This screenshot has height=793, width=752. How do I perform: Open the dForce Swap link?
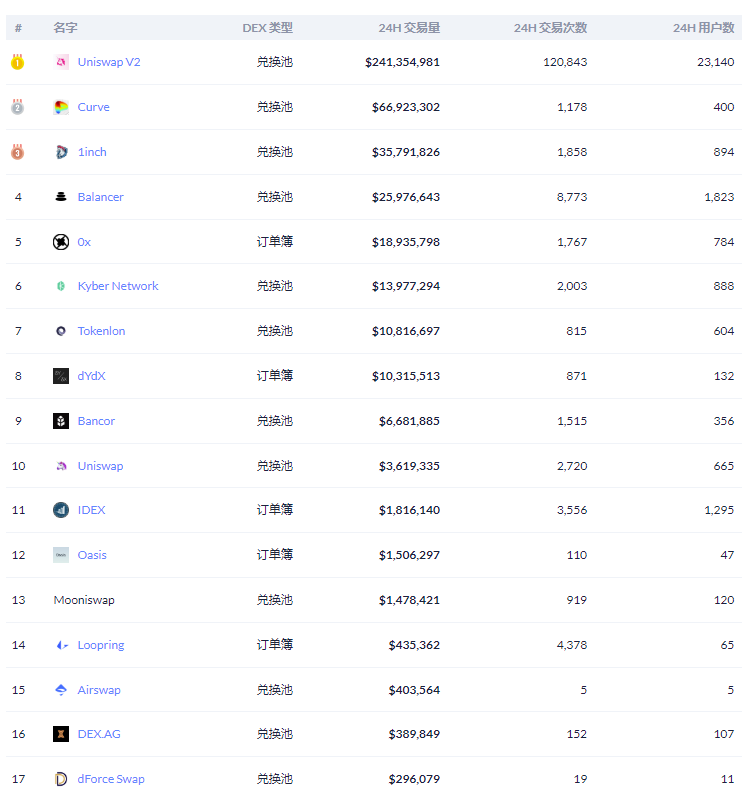click(111, 779)
